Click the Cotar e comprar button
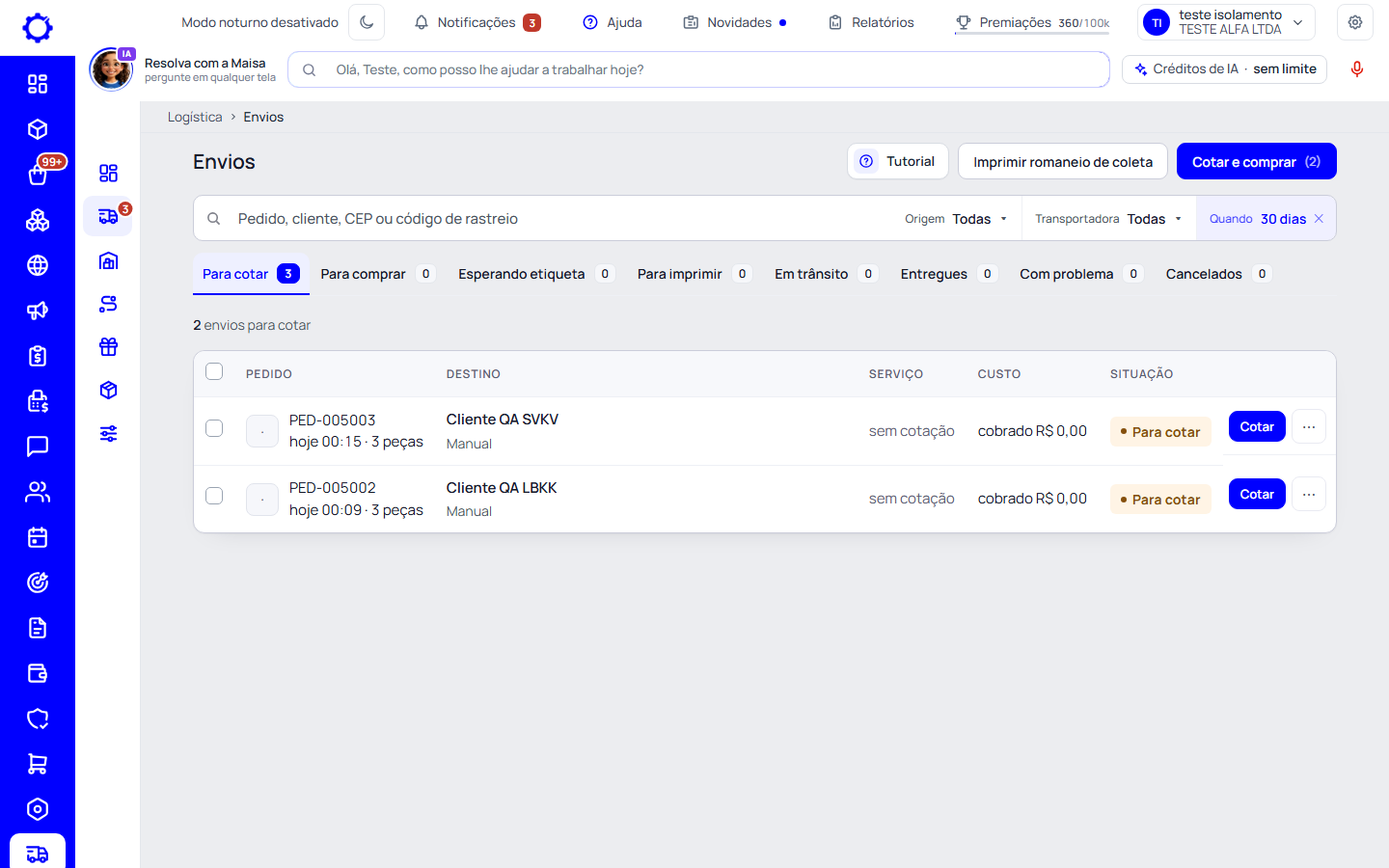Image resolution: width=1389 pixels, height=868 pixels. click(1256, 161)
